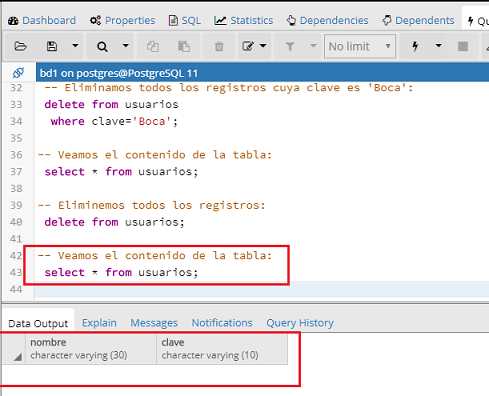
Task: Click the Stop query square icon
Action: coord(463,46)
